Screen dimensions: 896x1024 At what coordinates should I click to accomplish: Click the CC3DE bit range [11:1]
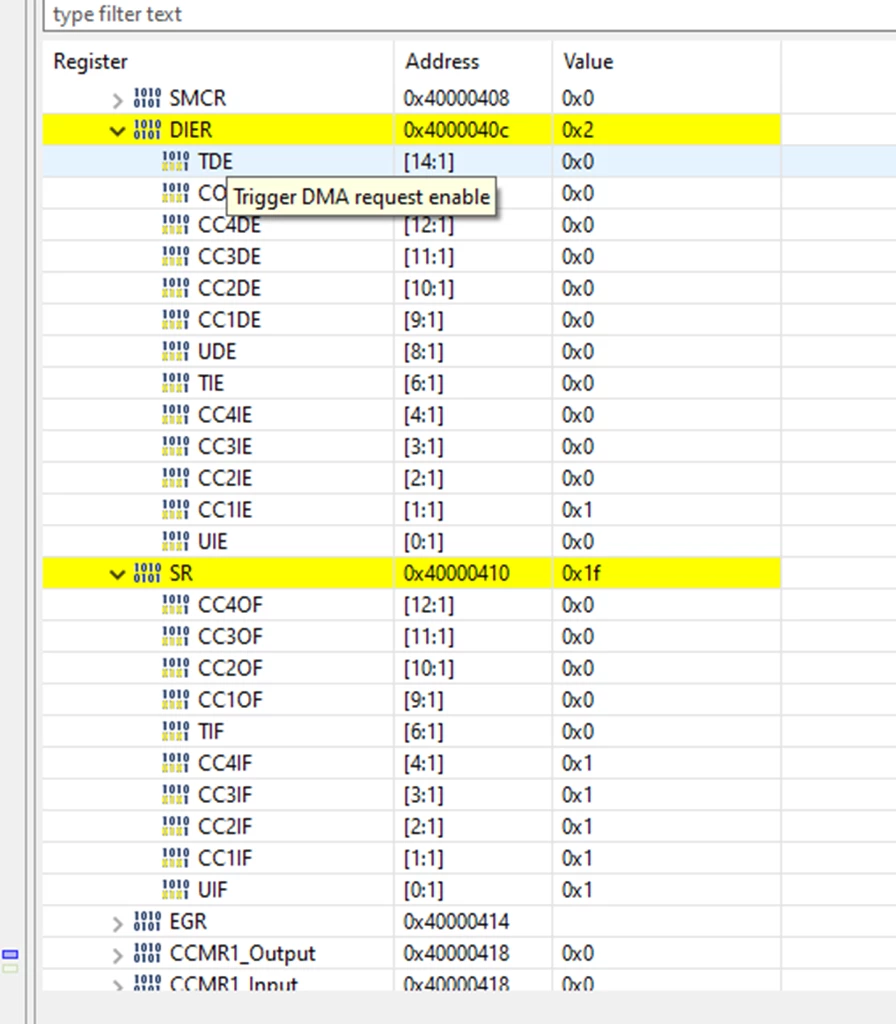click(x=428, y=256)
